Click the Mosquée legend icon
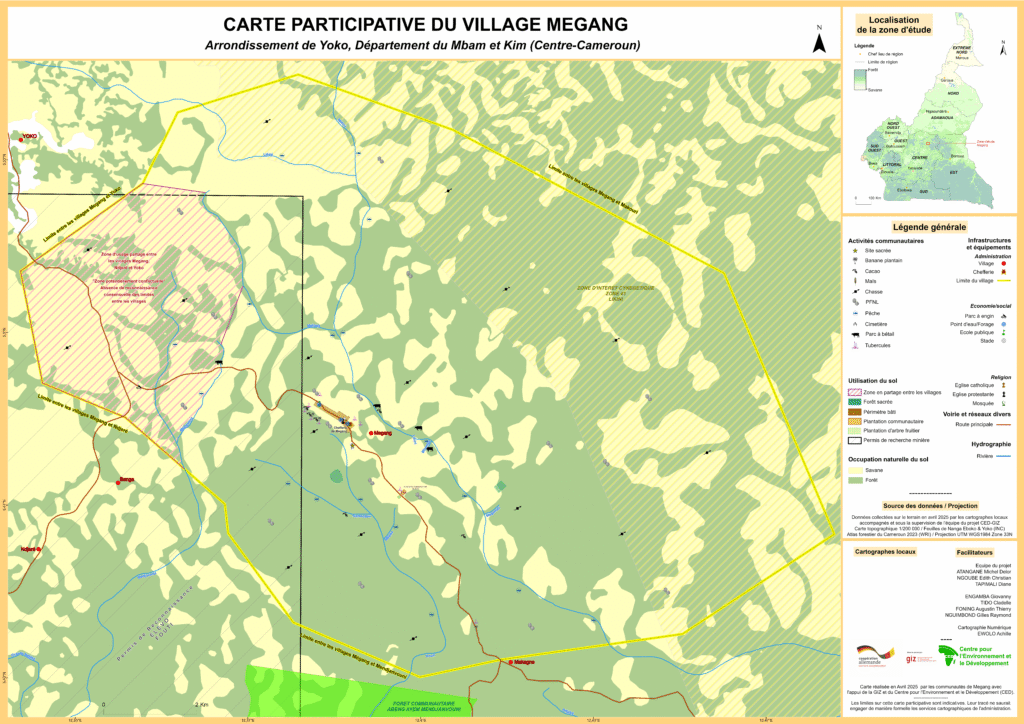The image size is (1024, 724). coord(1004,403)
